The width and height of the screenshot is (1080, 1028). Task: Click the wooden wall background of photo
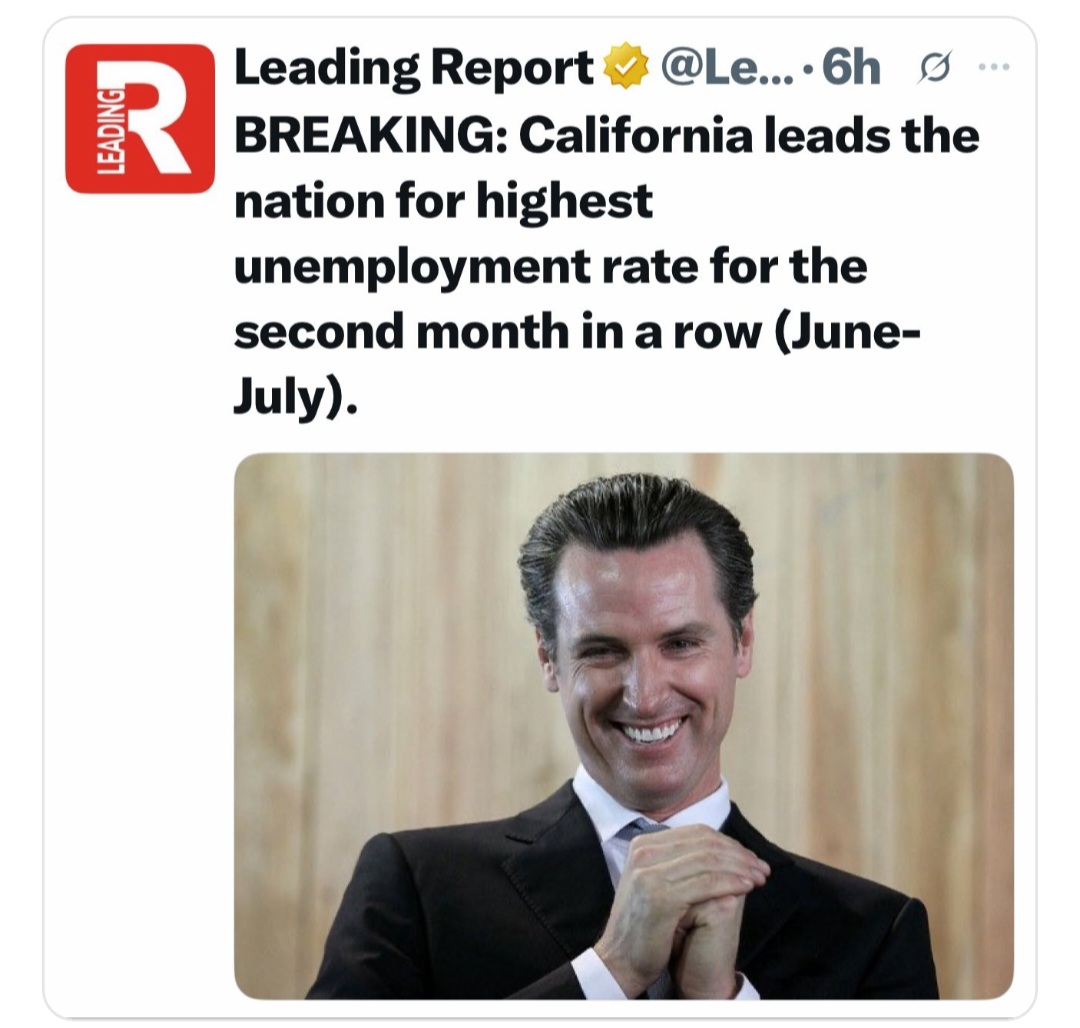372,620
